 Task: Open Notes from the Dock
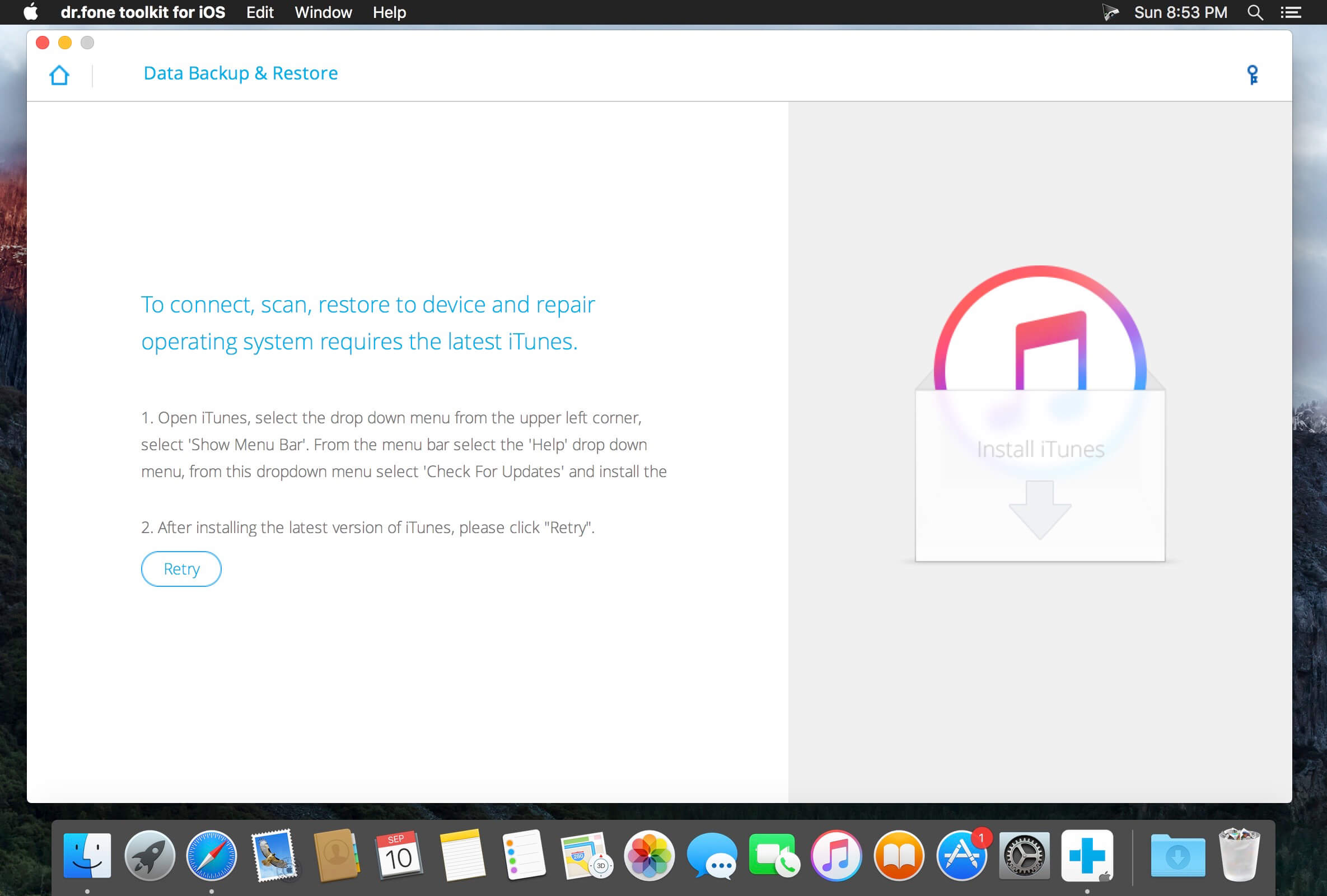tap(462, 856)
